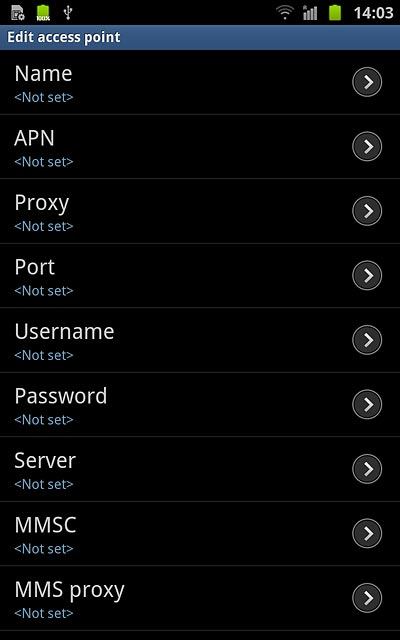Tap the Wi-Fi status icon

pyautogui.click(x=285, y=13)
